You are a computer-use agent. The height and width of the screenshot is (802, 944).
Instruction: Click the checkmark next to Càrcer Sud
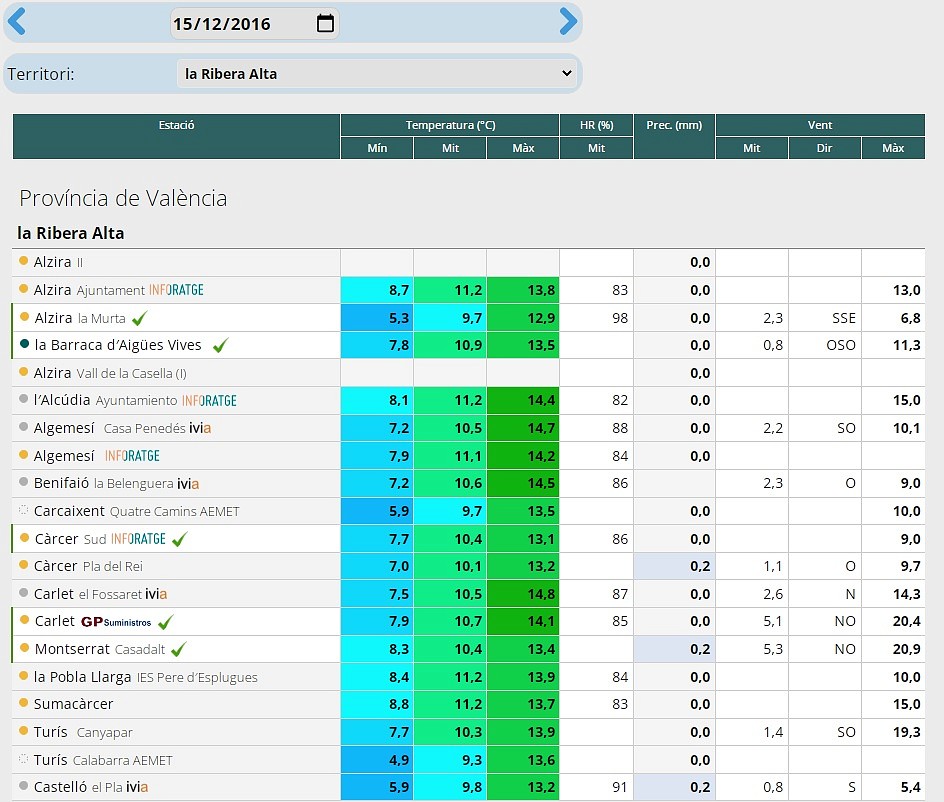point(179,539)
